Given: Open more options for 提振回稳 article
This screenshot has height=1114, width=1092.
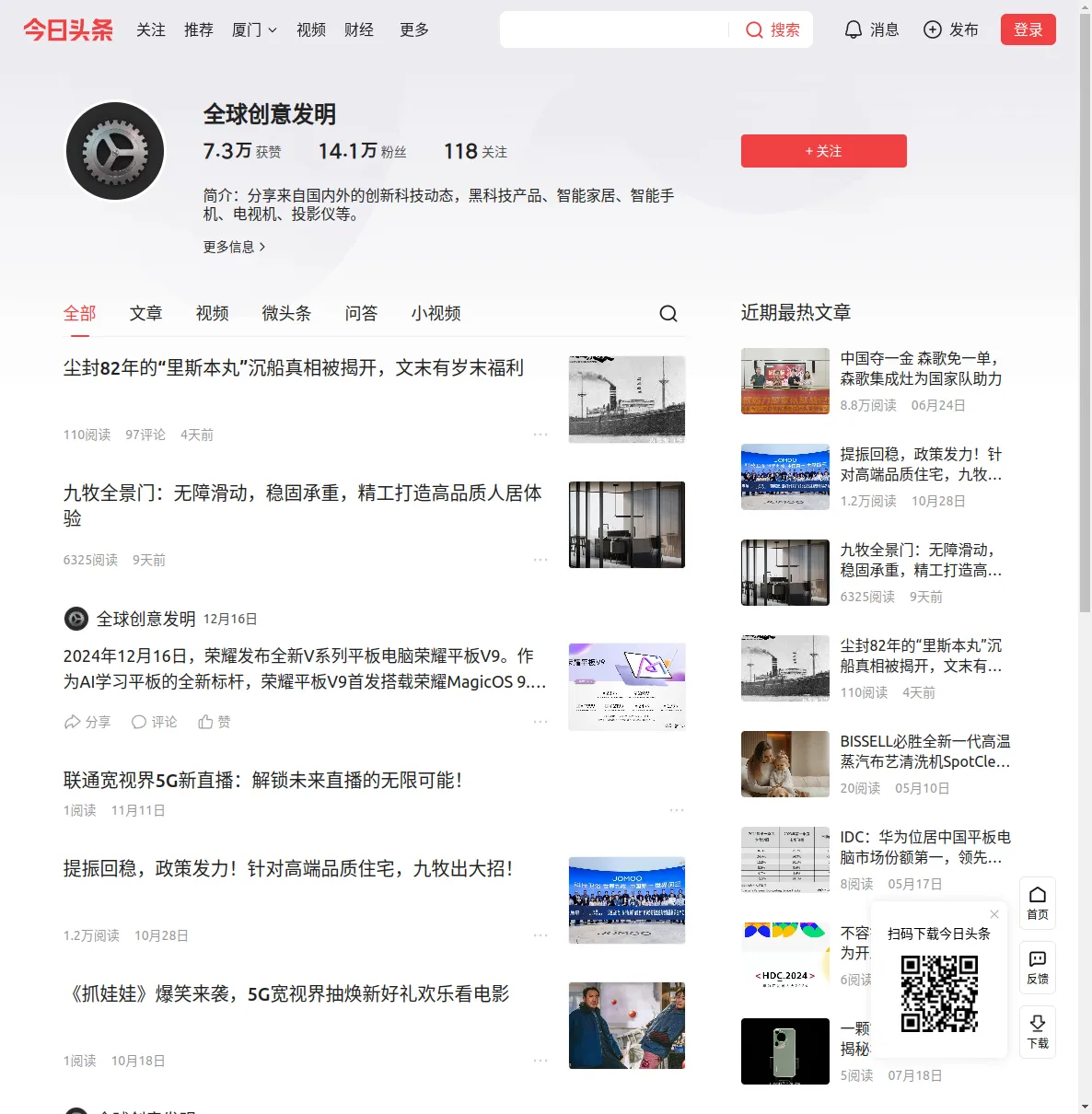Looking at the screenshot, I should point(540,935).
